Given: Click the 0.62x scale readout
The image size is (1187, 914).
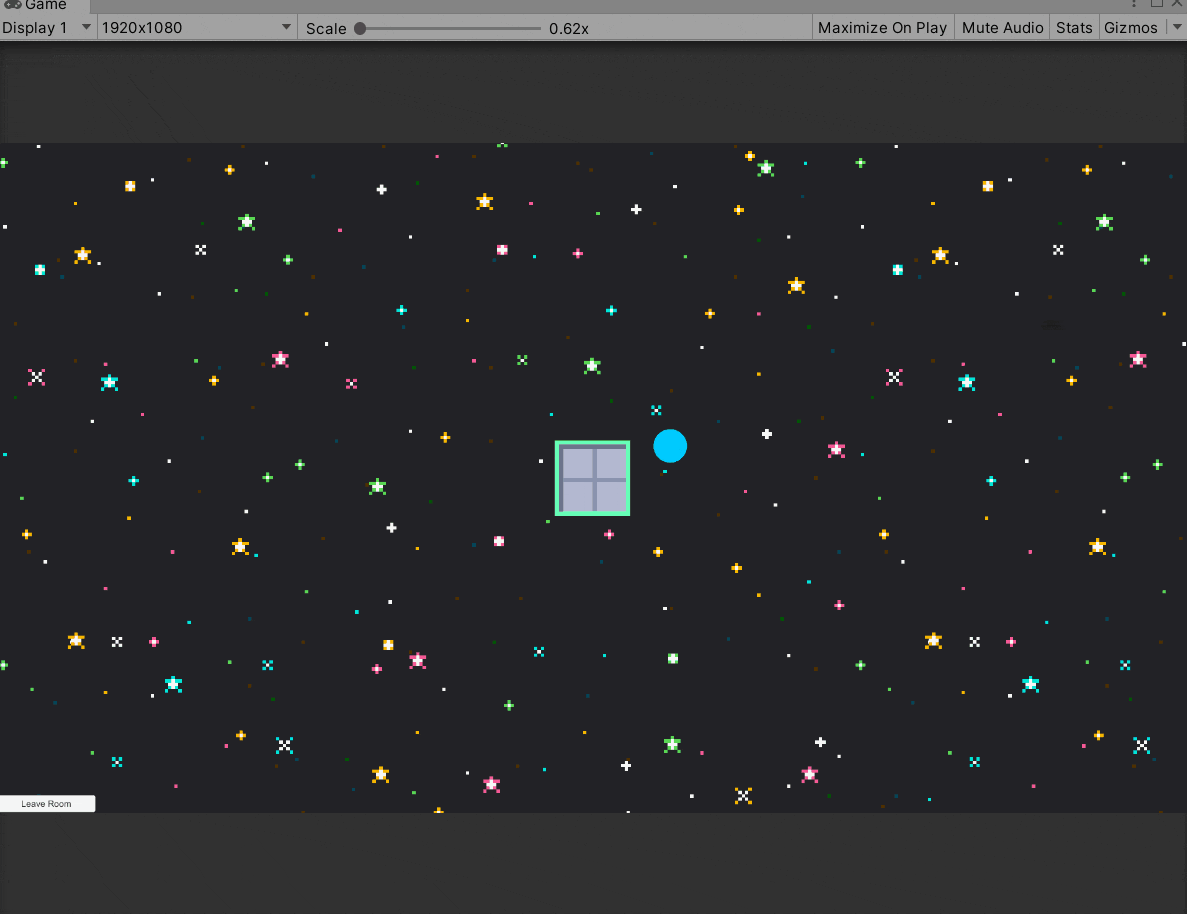Looking at the screenshot, I should point(568,28).
